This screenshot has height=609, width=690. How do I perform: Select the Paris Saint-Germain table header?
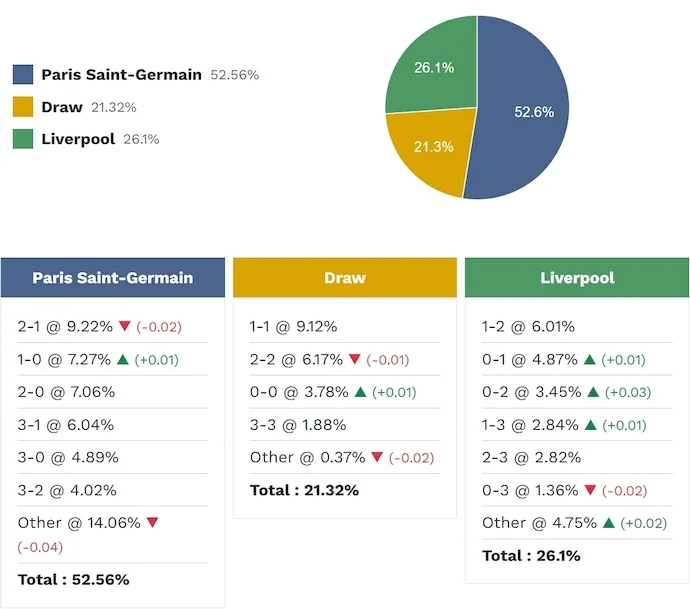112,278
